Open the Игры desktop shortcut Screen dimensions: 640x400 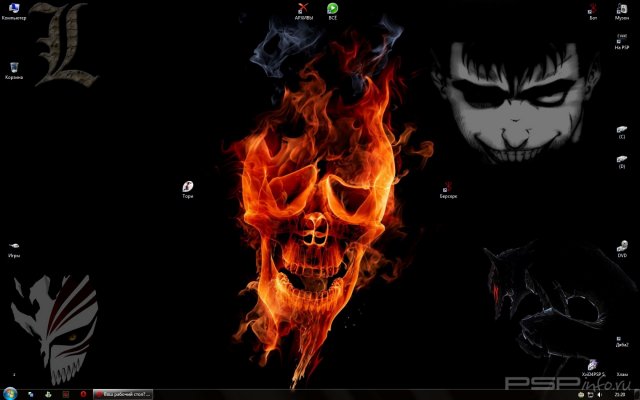pyautogui.click(x=14, y=246)
